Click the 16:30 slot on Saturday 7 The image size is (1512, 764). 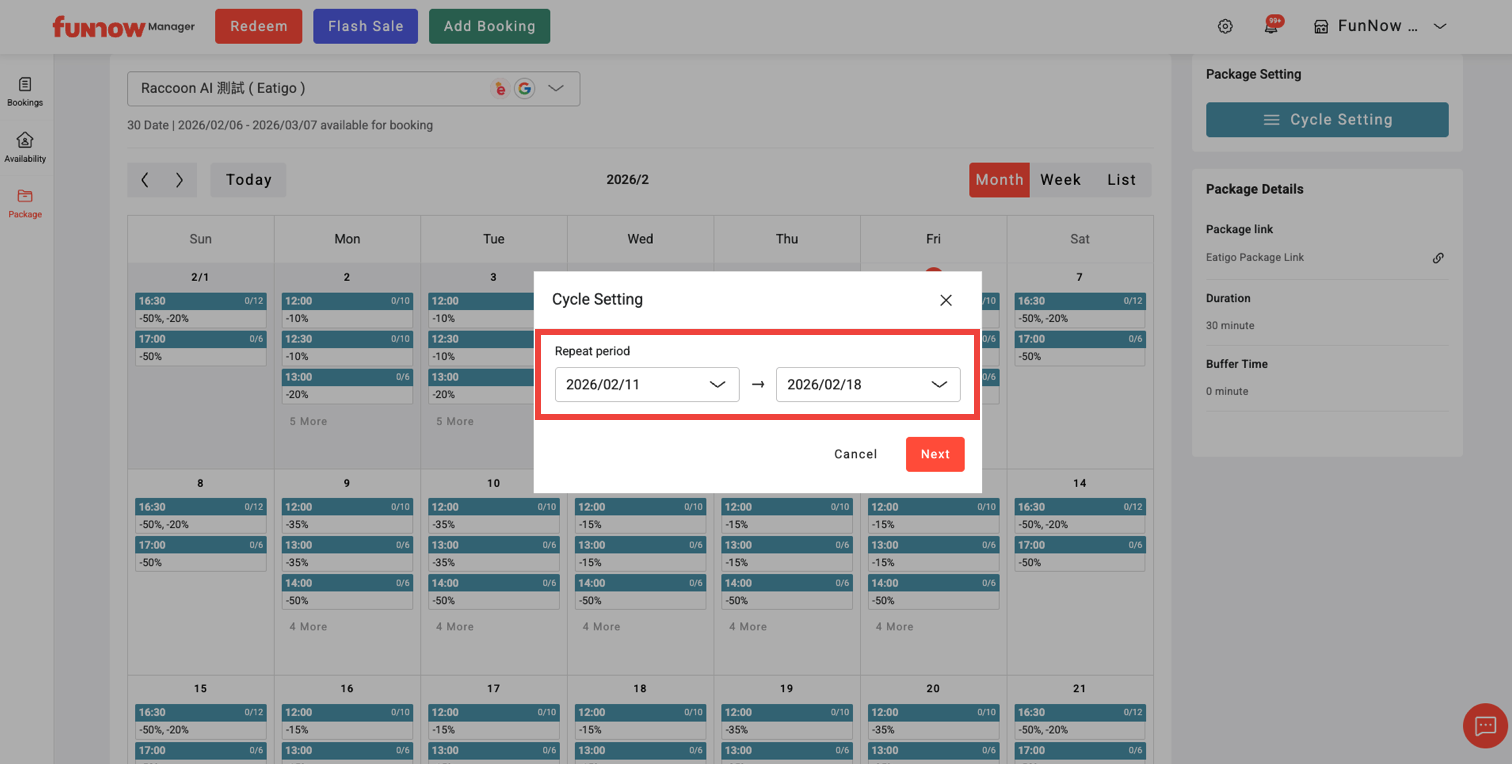(x=1080, y=301)
